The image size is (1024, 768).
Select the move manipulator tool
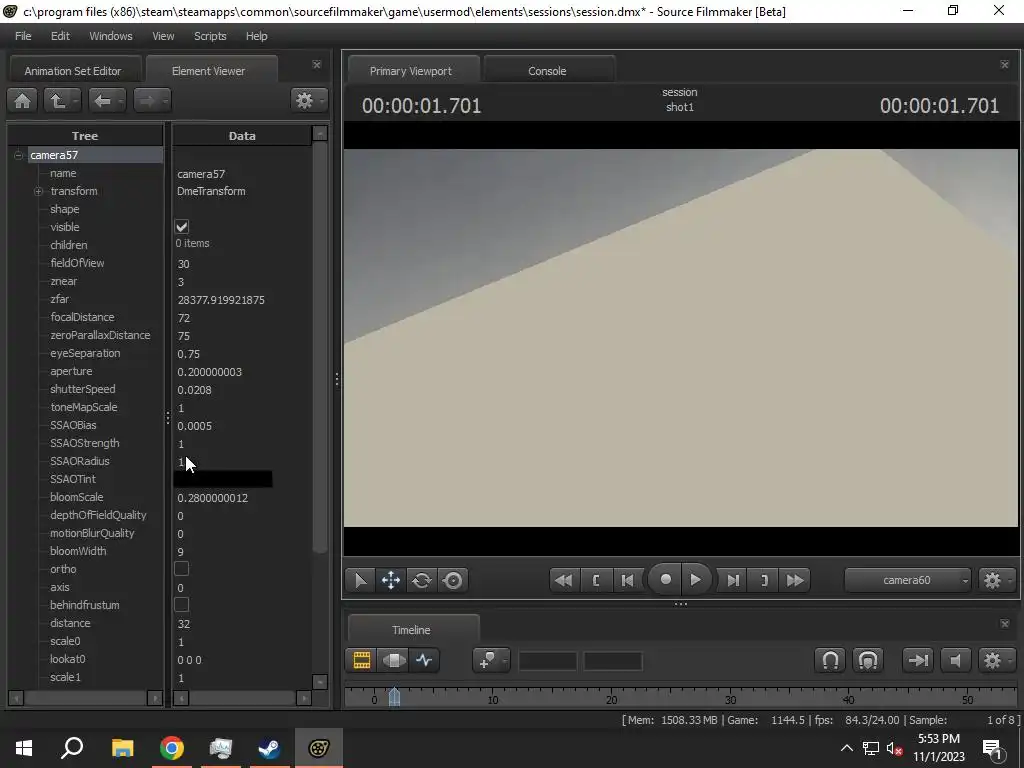click(391, 580)
